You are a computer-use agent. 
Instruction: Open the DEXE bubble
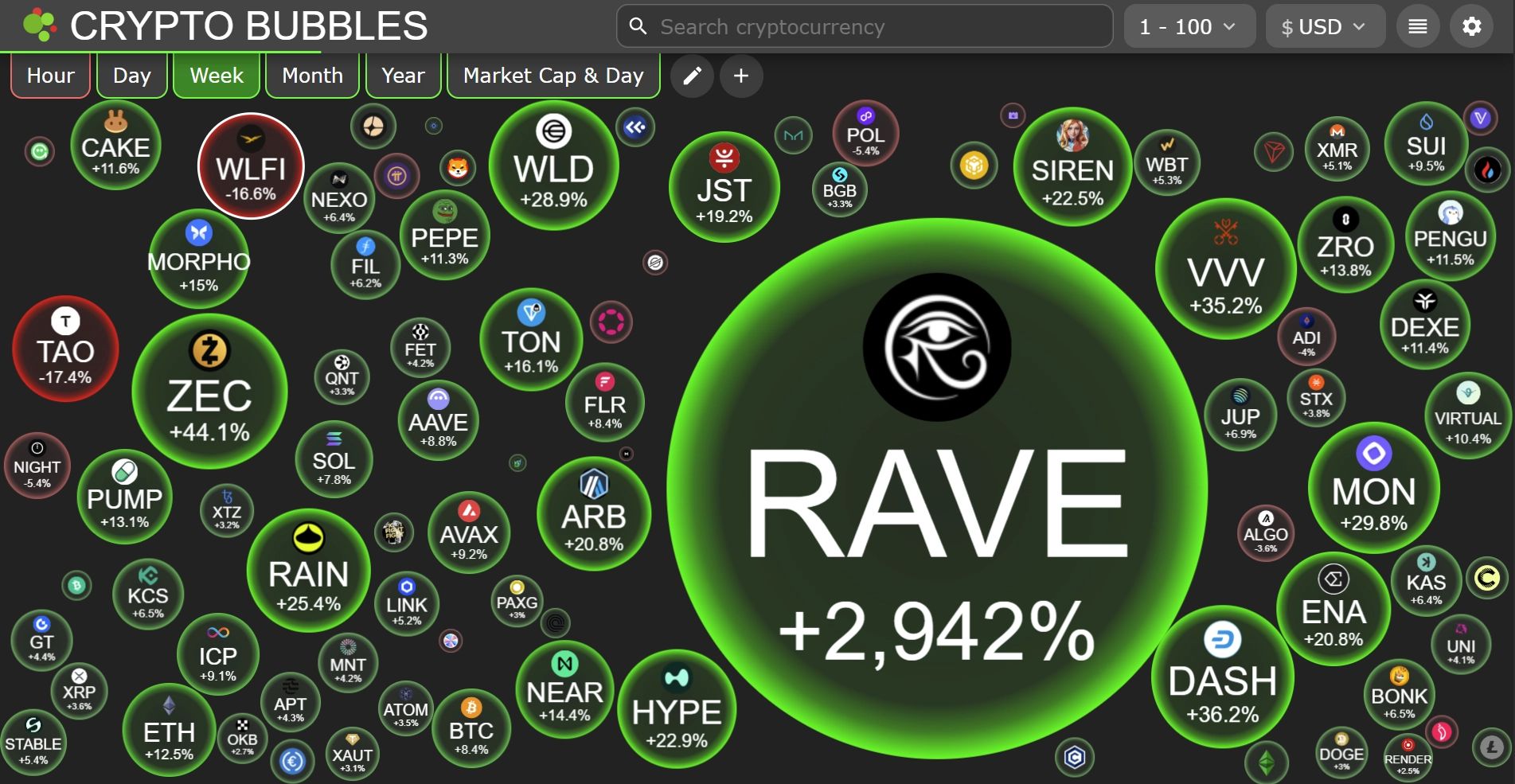click(1424, 324)
